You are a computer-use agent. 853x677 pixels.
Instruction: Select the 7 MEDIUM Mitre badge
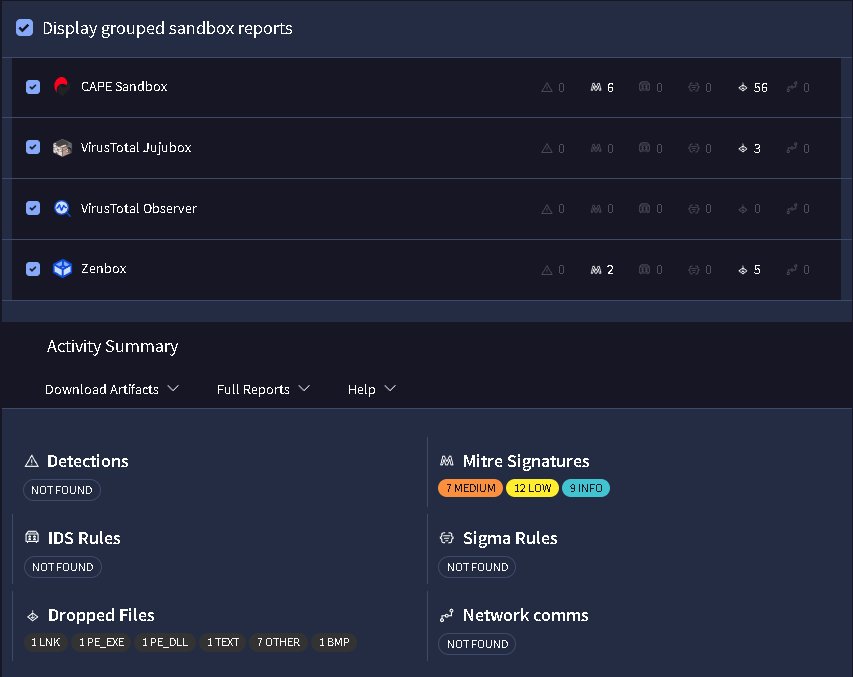pos(471,488)
